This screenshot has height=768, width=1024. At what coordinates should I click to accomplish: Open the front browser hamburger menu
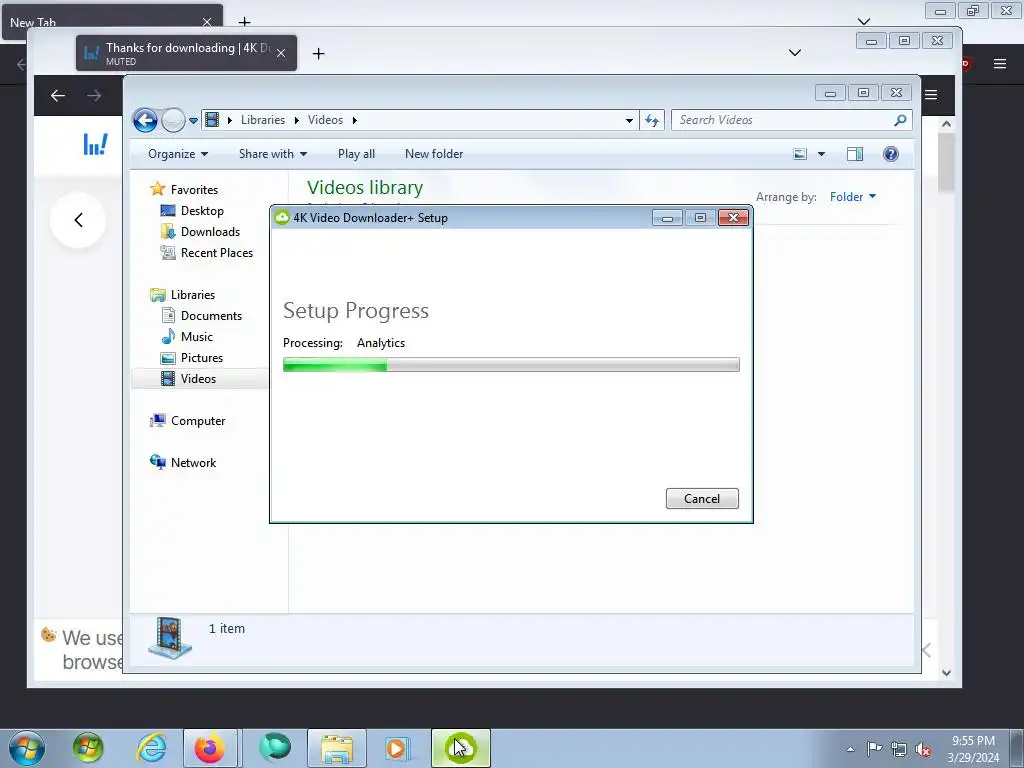point(931,95)
